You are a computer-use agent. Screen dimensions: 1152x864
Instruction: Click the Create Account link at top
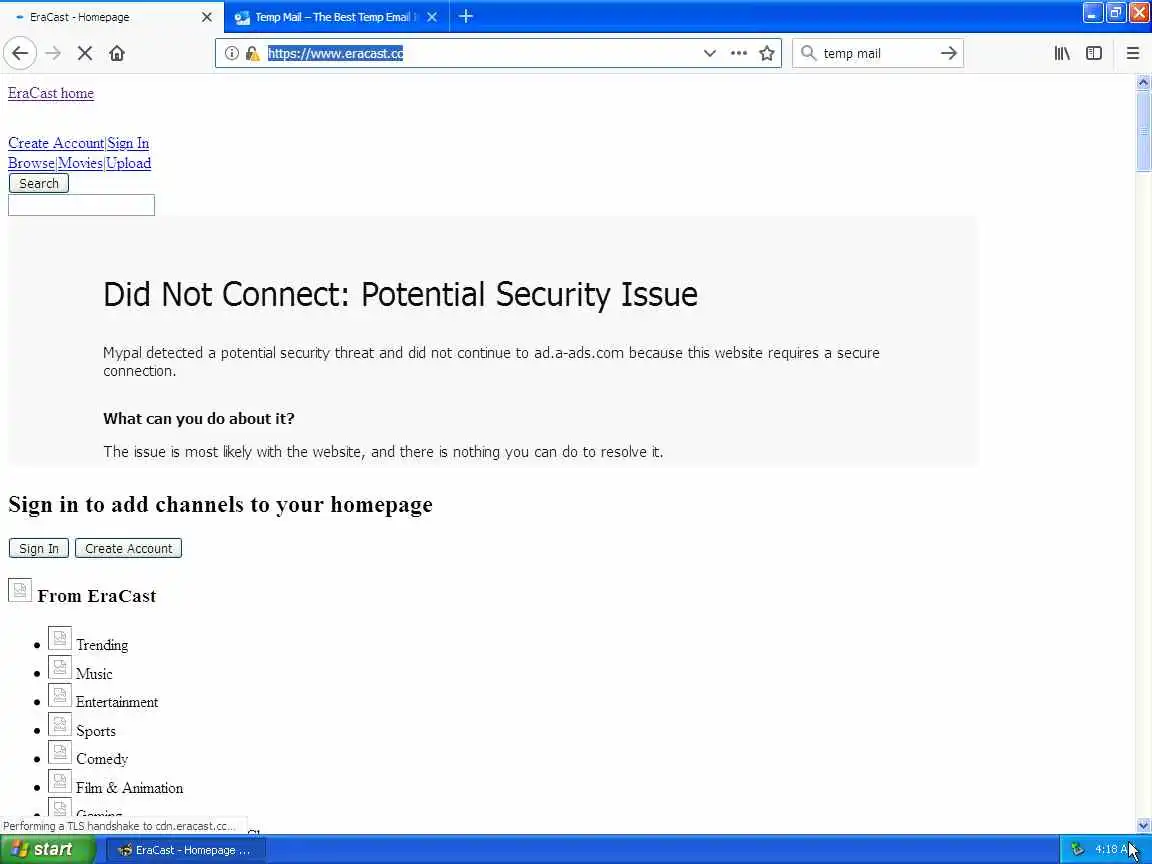coord(56,143)
